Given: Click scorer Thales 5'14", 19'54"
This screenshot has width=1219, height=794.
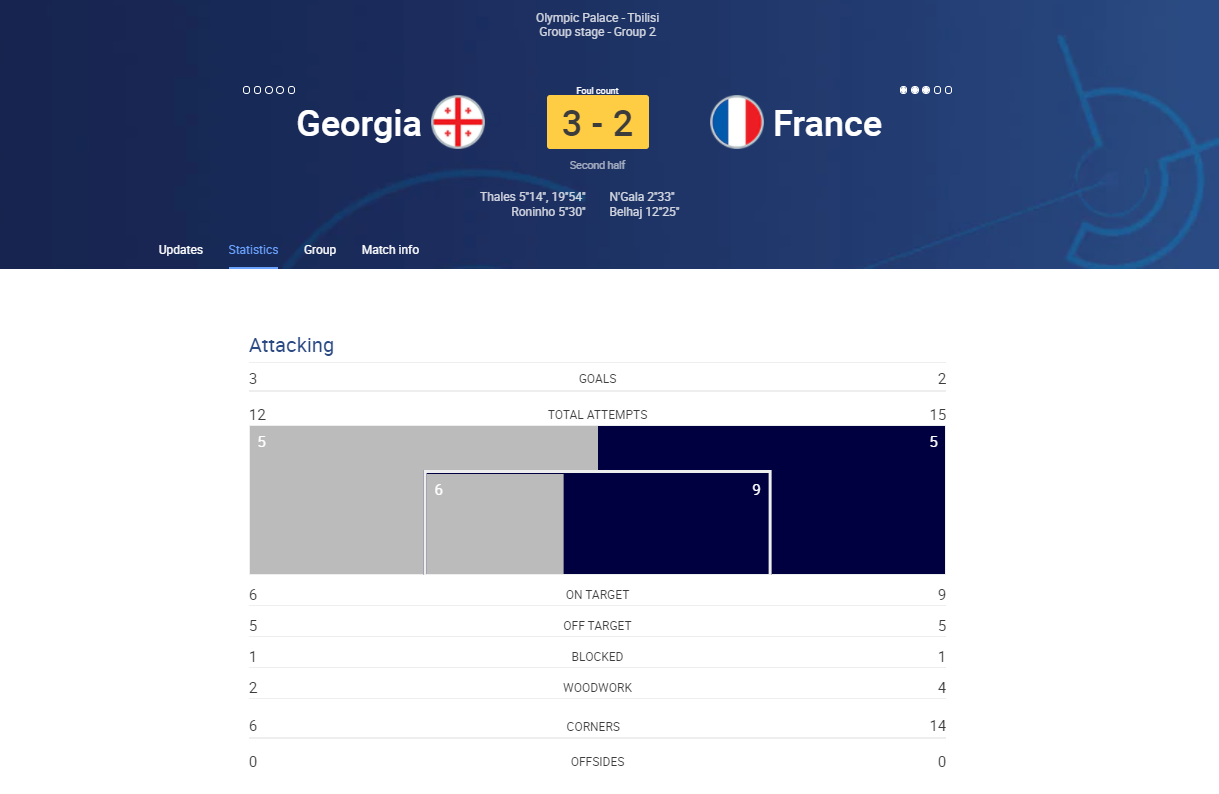Looking at the screenshot, I should point(533,197).
